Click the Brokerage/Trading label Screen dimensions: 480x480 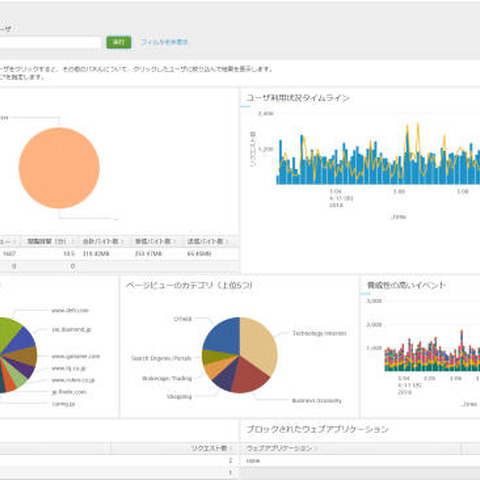167,378
